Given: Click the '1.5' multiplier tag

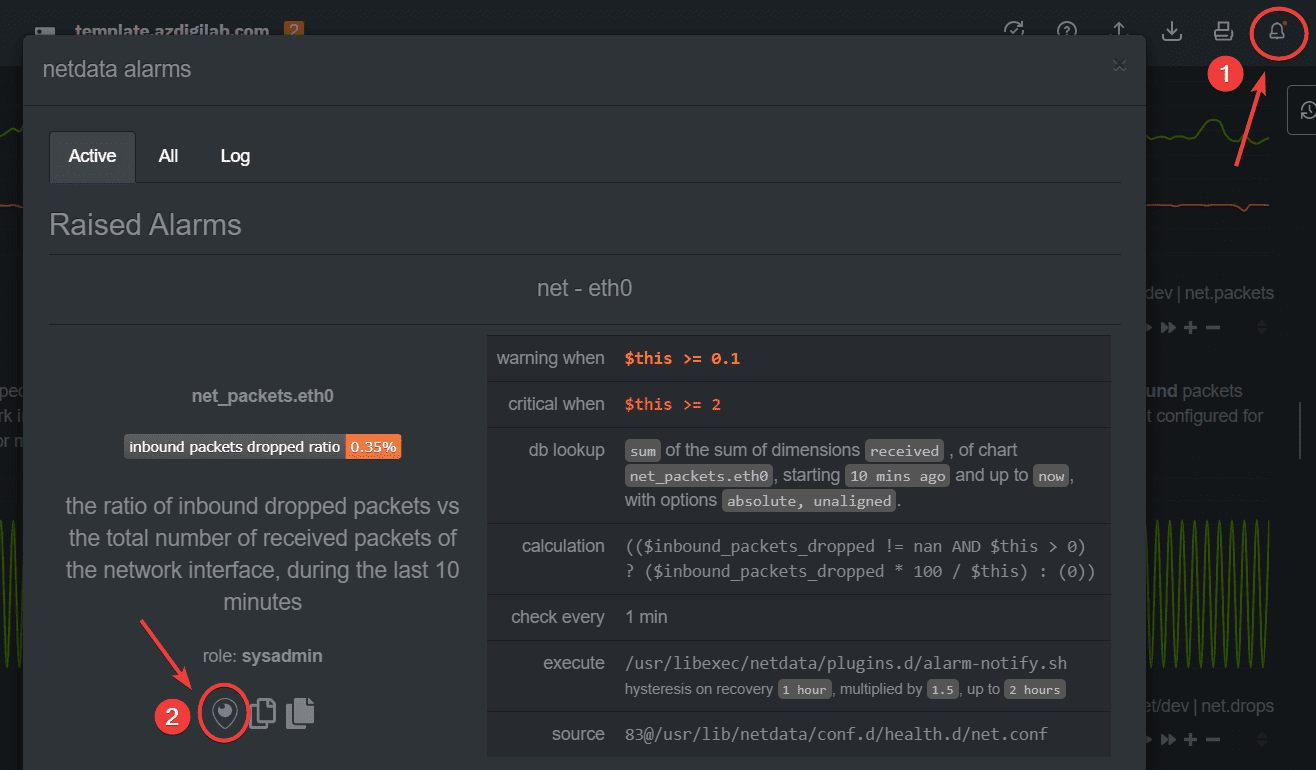Looking at the screenshot, I should point(942,689).
